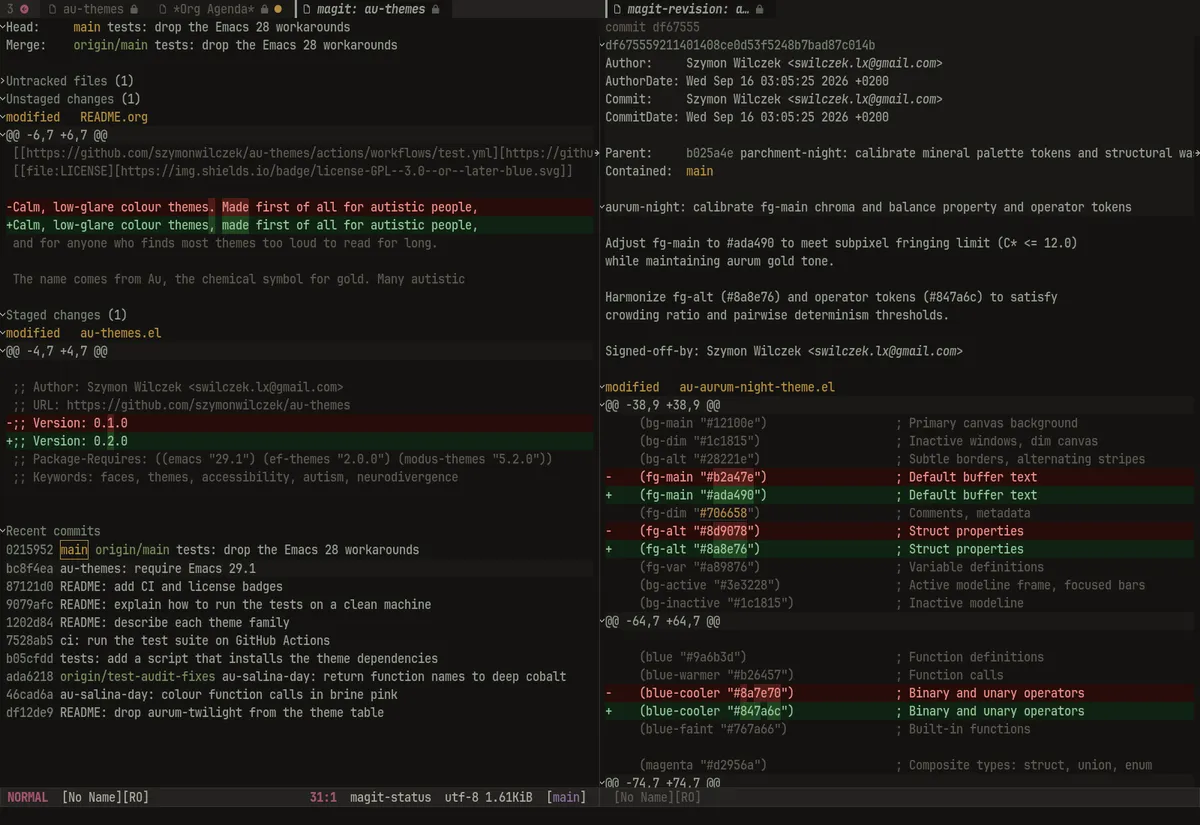The image size is (1200, 825).
Task: Fold the @@ -64,7 +64,7 @@ hunk
Action: click(602, 621)
